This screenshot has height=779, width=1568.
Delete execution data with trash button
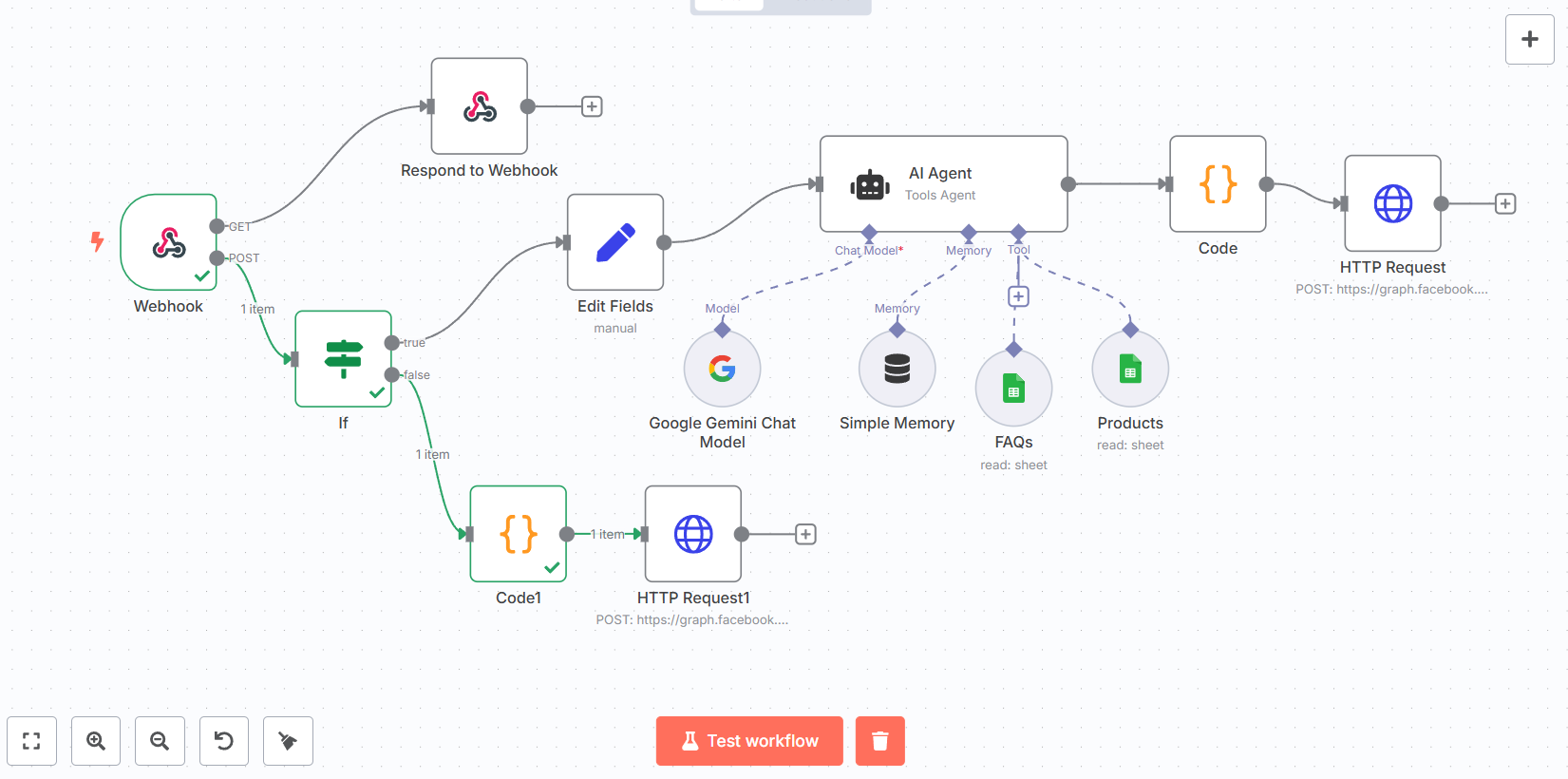[x=880, y=741]
